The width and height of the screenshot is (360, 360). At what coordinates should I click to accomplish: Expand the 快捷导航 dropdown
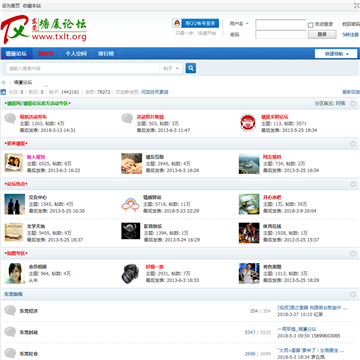click(336, 54)
